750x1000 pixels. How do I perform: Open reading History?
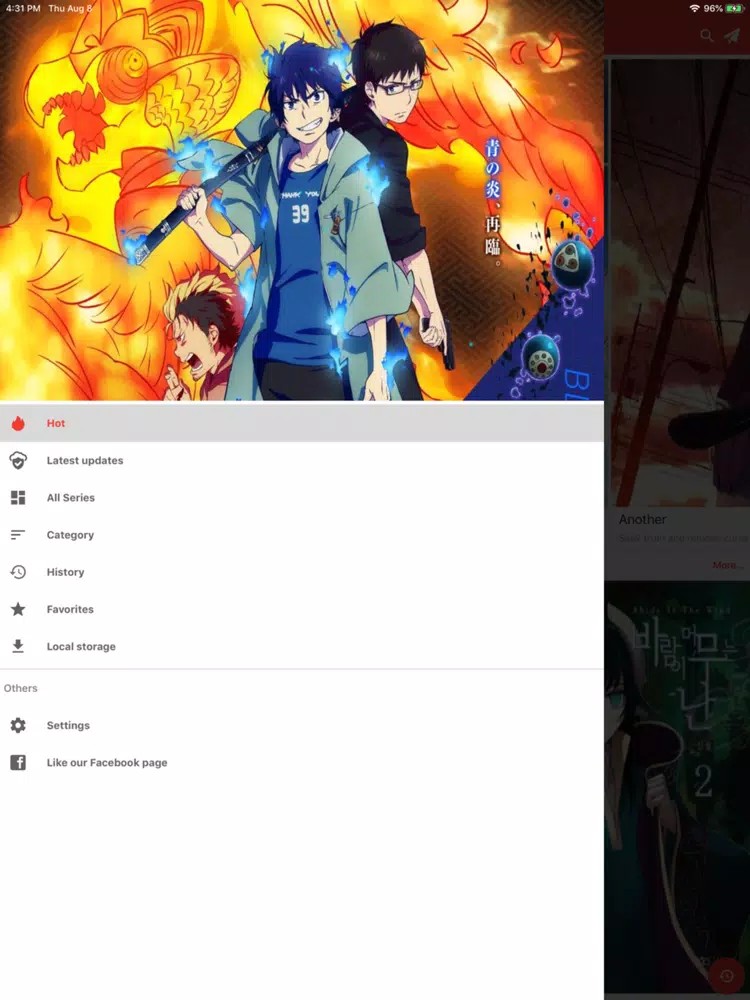coord(302,572)
